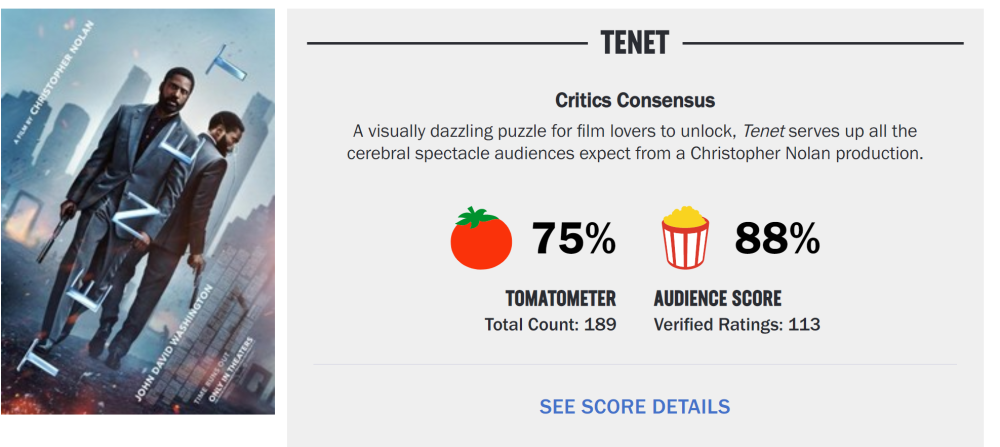Image resolution: width=1000 pixels, height=447 pixels.
Task: Click the 75% Tomatometer score
Action: [574, 238]
